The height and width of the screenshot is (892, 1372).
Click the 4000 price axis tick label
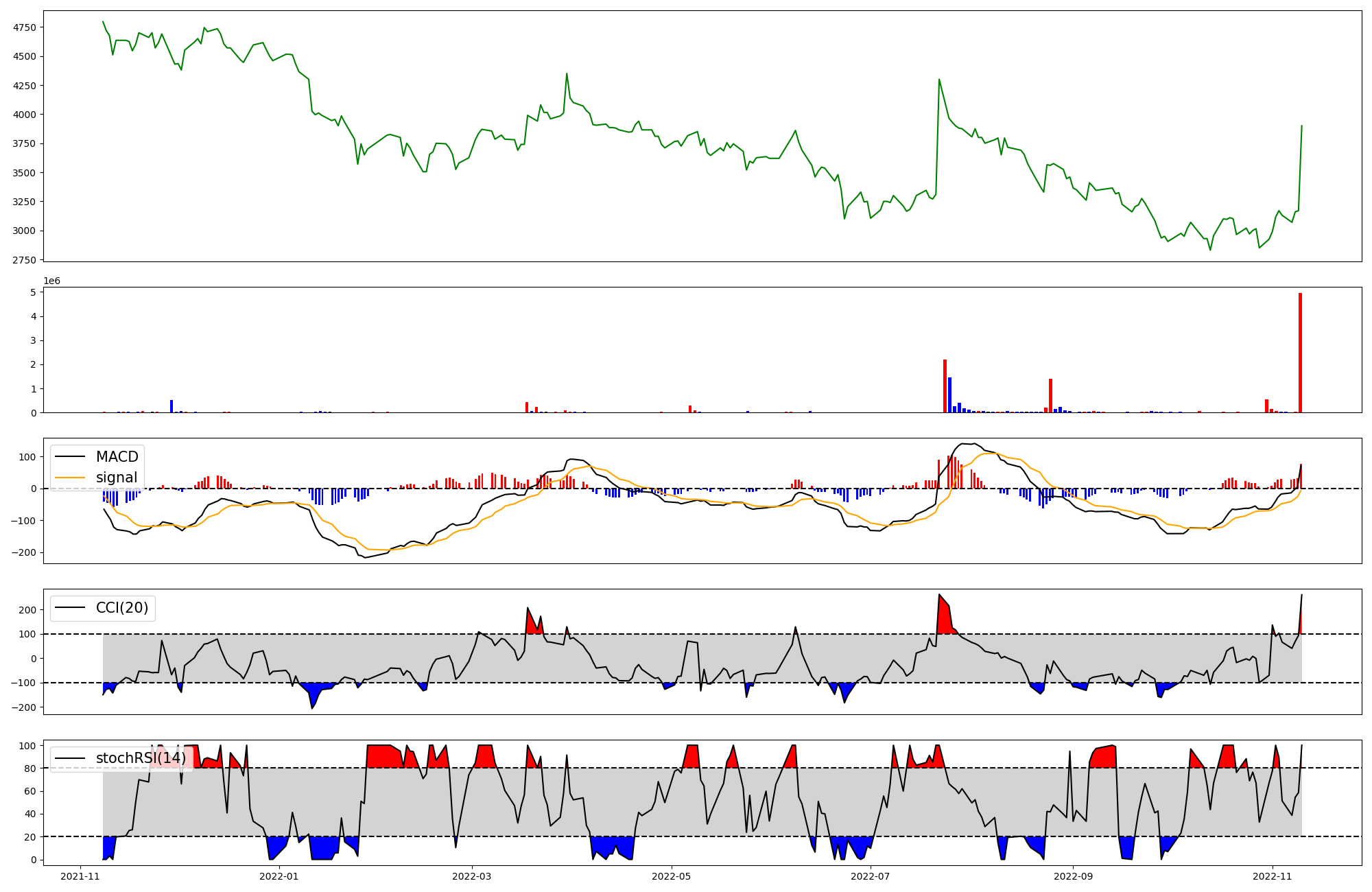pyautogui.click(x=25, y=115)
